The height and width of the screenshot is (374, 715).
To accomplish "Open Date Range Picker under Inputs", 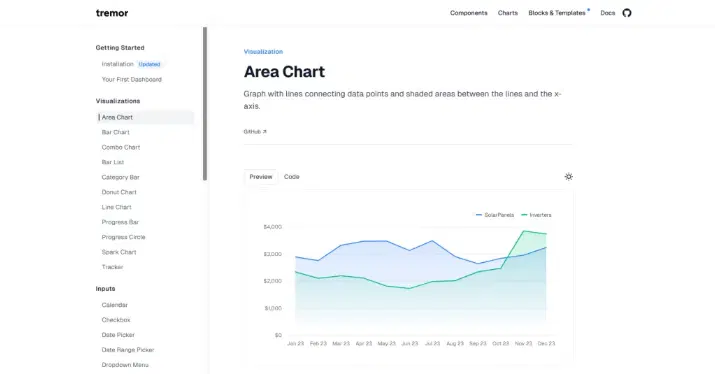I will click(x=128, y=350).
